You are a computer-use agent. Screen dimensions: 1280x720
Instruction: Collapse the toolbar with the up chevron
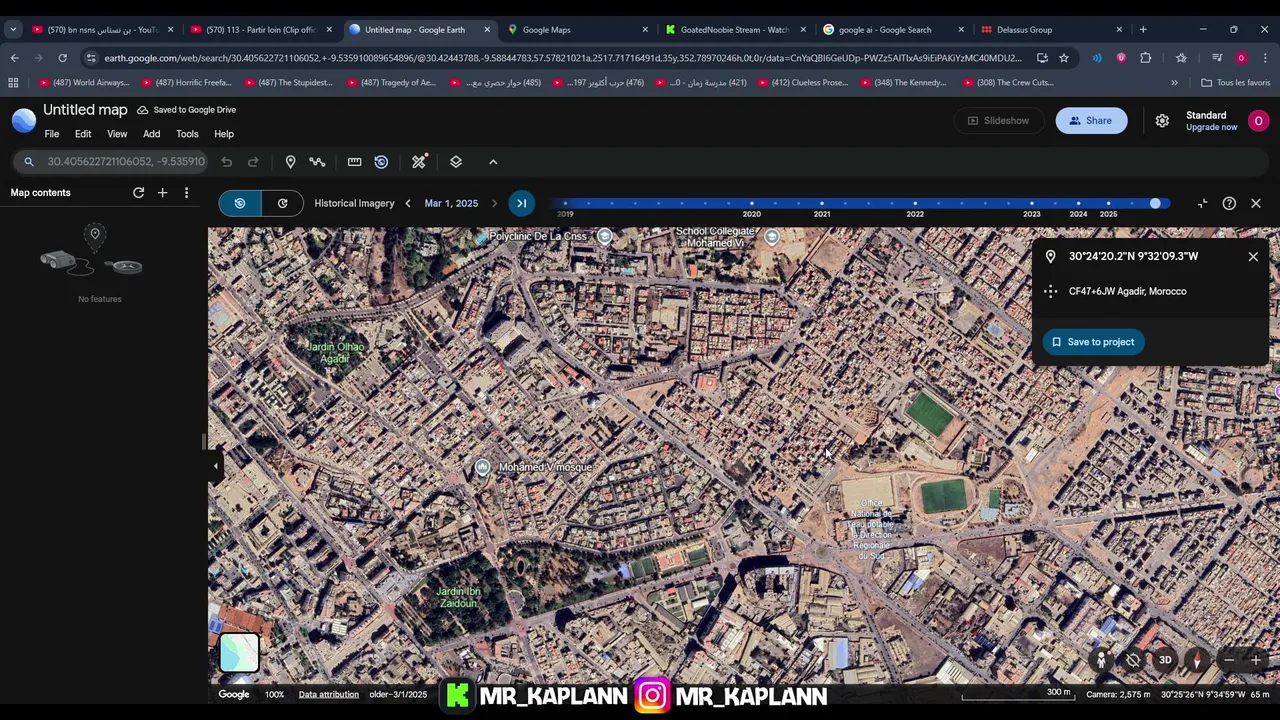click(x=493, y=162)
